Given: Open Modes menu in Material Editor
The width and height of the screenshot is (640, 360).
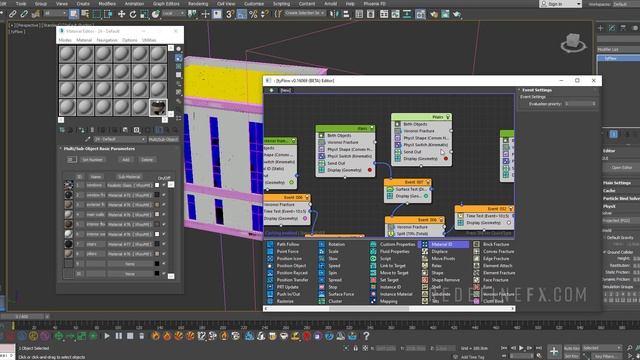Looking at the screenshot, I should click(65, 40).
